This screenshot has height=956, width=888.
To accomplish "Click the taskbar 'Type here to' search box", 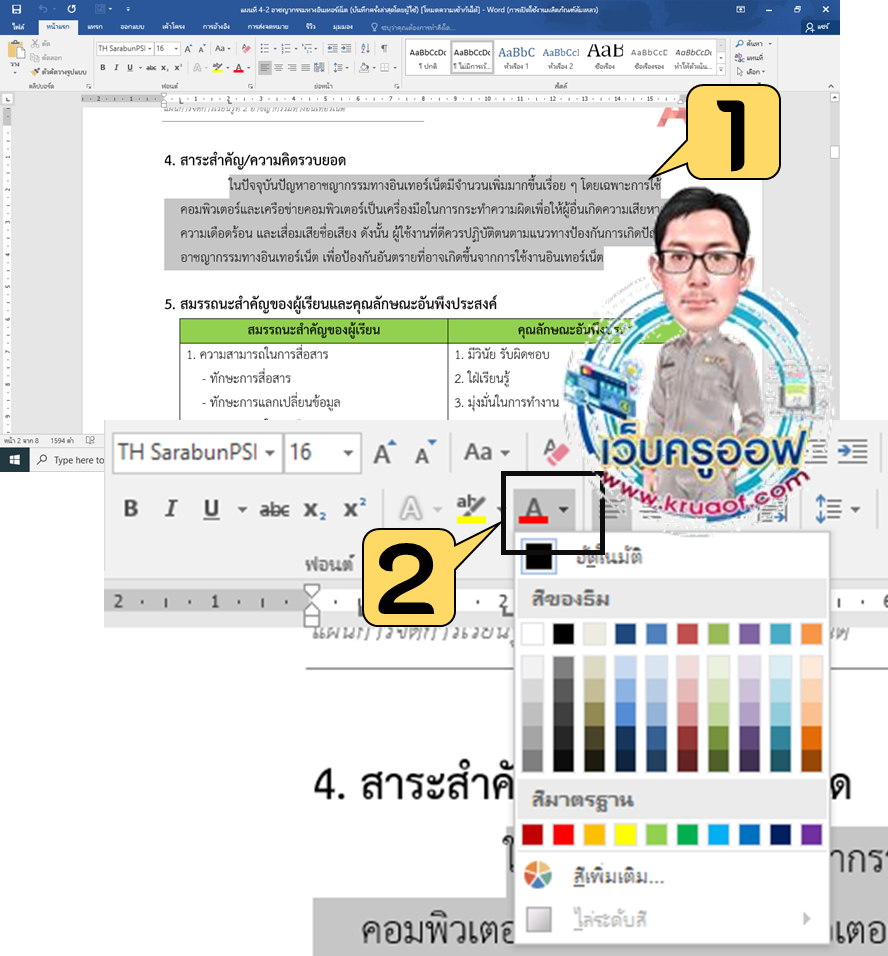I will click(x=75, y=460).
